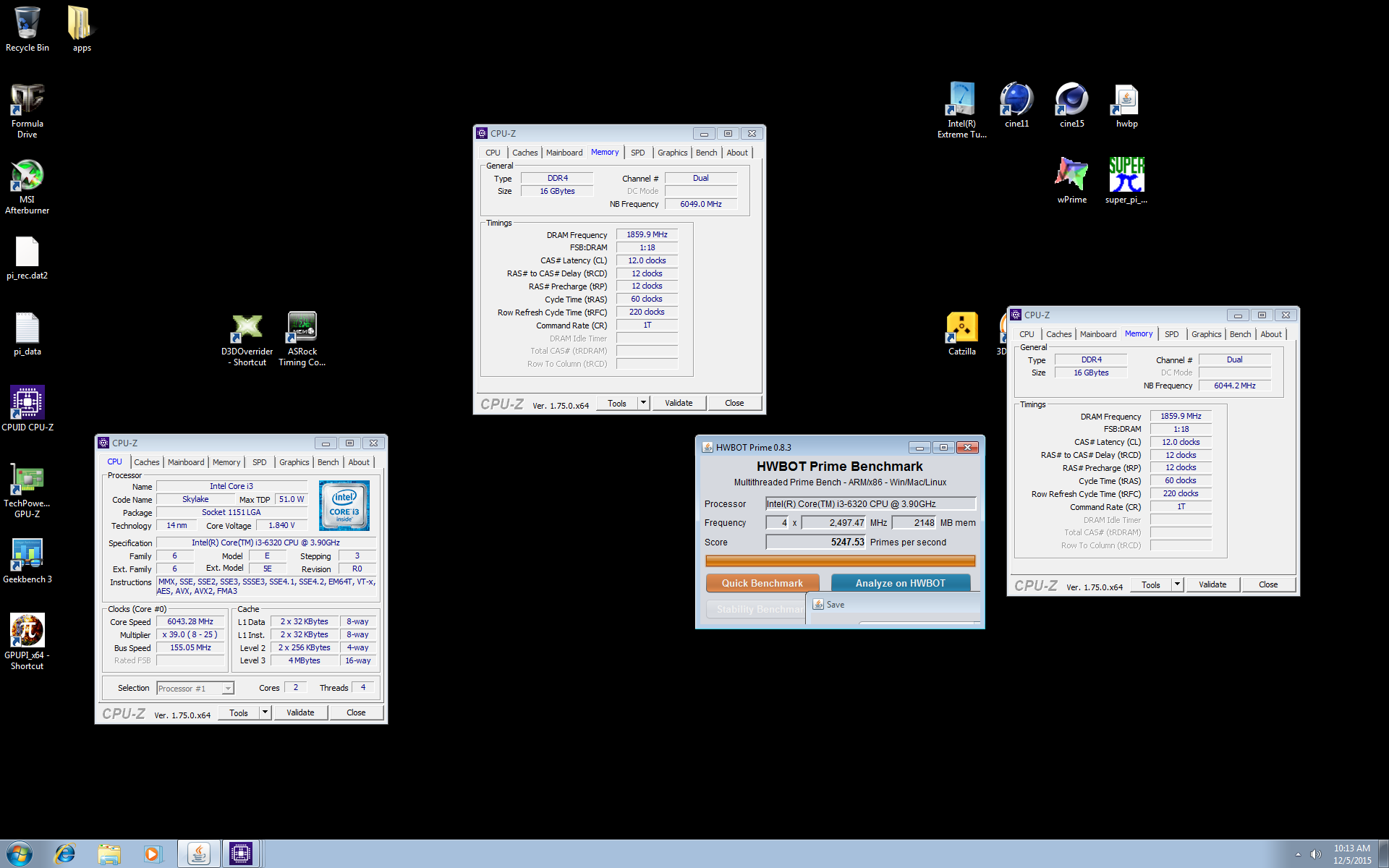Click Close button in right CPU-Z window
The height and width of the screenshot is (868, 1389).
pyautogui.click(x=1268, y=584)
